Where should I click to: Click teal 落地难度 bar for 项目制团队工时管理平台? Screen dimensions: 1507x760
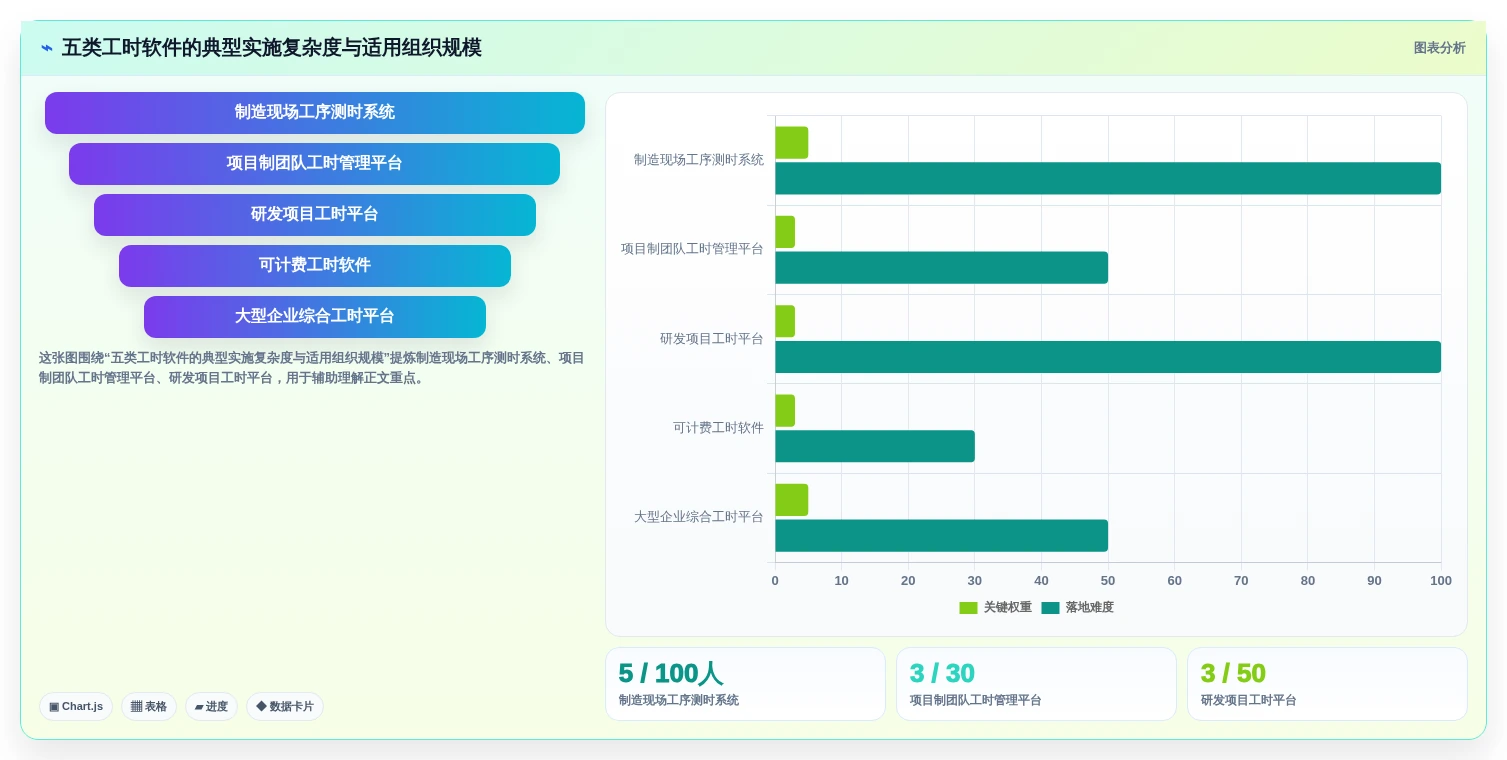(941, 268)
